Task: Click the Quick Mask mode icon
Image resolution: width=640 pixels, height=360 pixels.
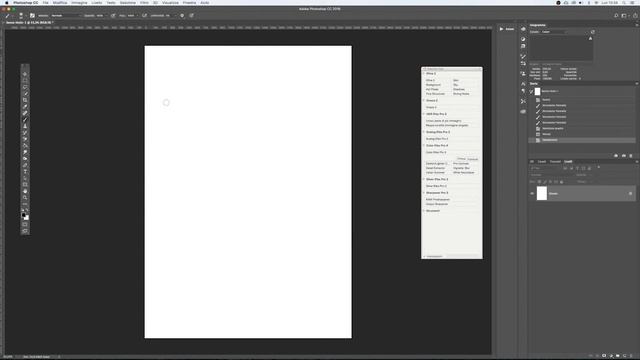Action: [x=25, y=224]
